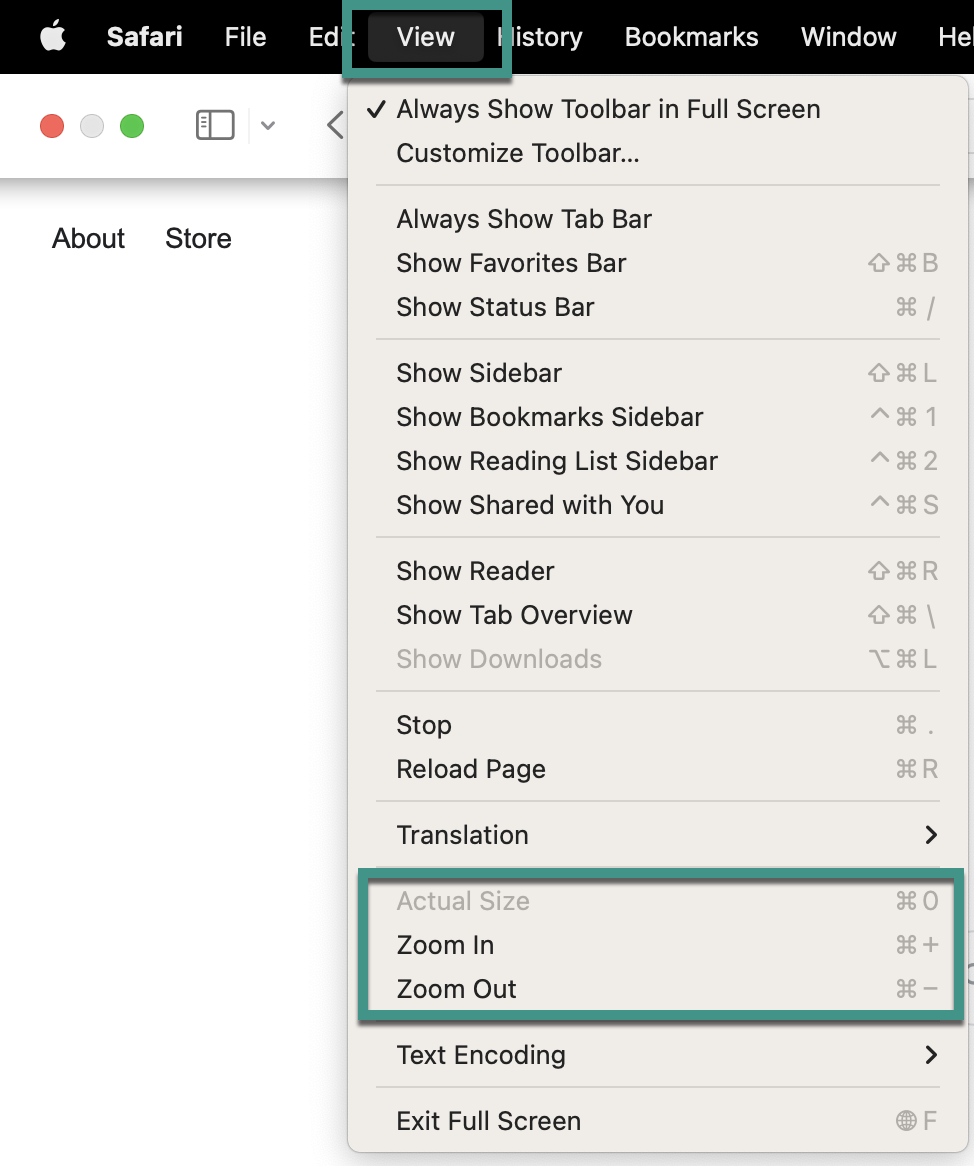Open the Bookmarks menu
Screen dimensions: 974x1166
(691, 36)
